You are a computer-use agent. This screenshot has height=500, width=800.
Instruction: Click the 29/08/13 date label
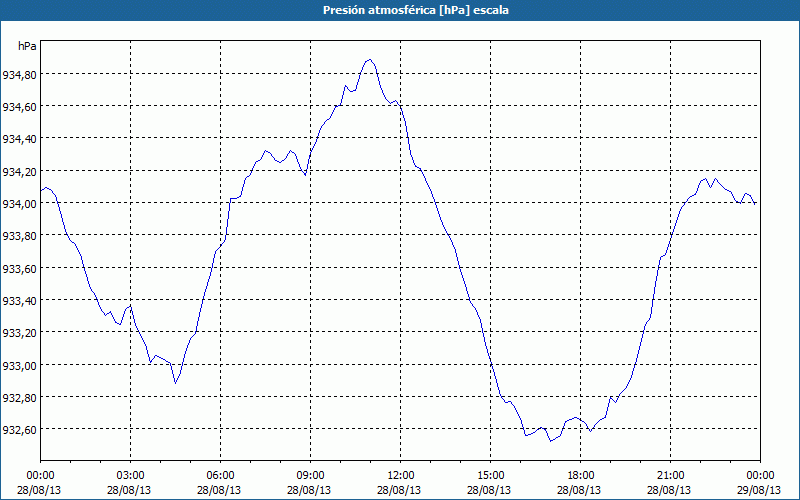760,490
